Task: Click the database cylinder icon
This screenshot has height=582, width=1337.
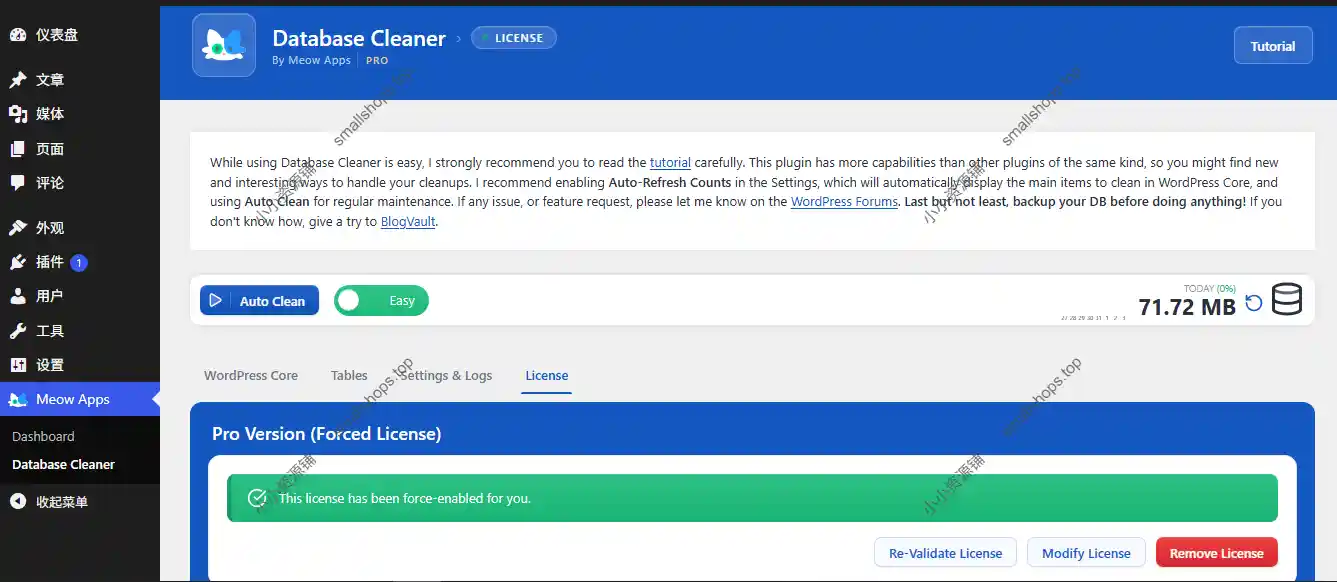Action: [x=1287, y=300]
